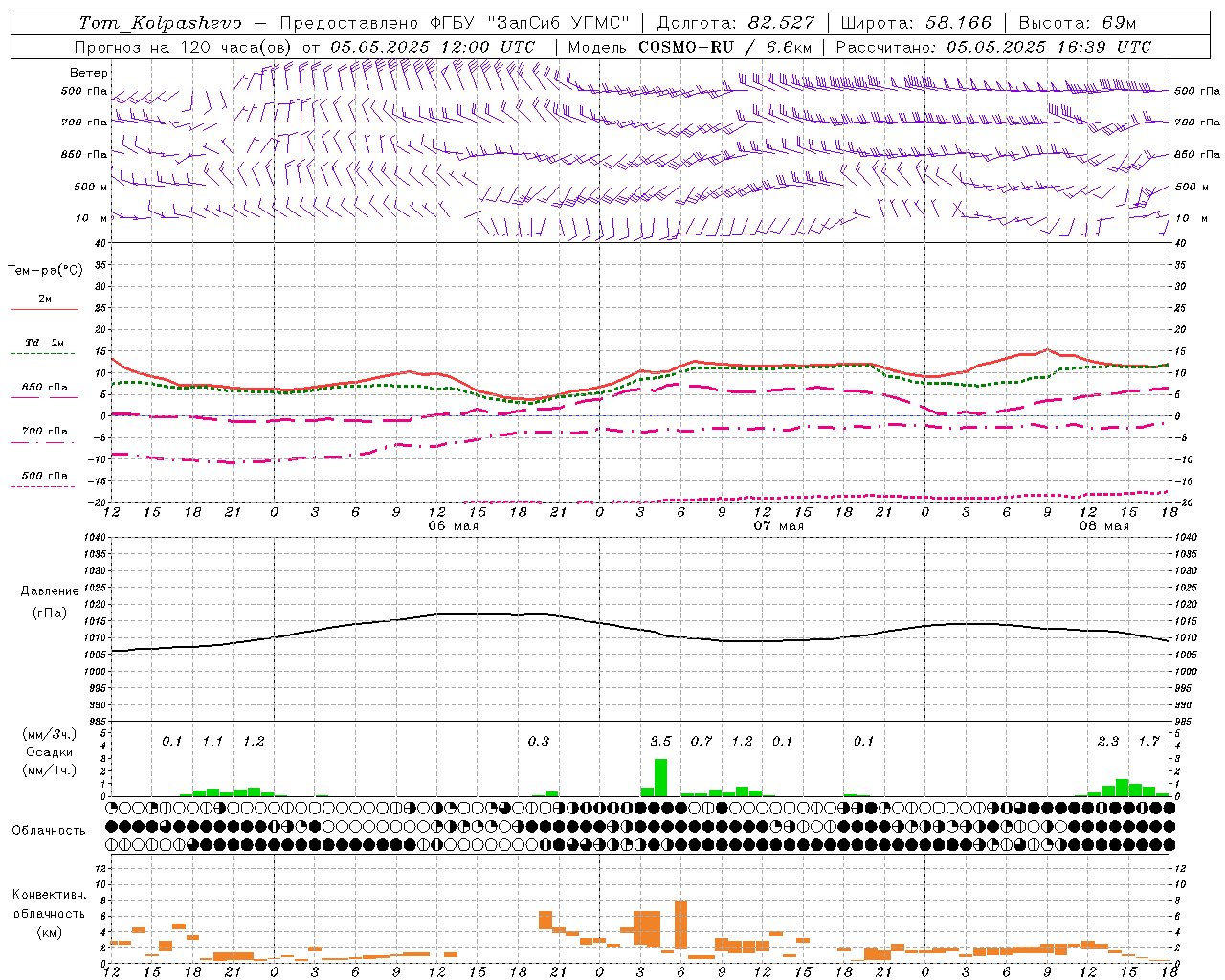Click the elevation label Высота: 69м
The width and height of the screenshot is (1225, 980).
coord(1077,23)
